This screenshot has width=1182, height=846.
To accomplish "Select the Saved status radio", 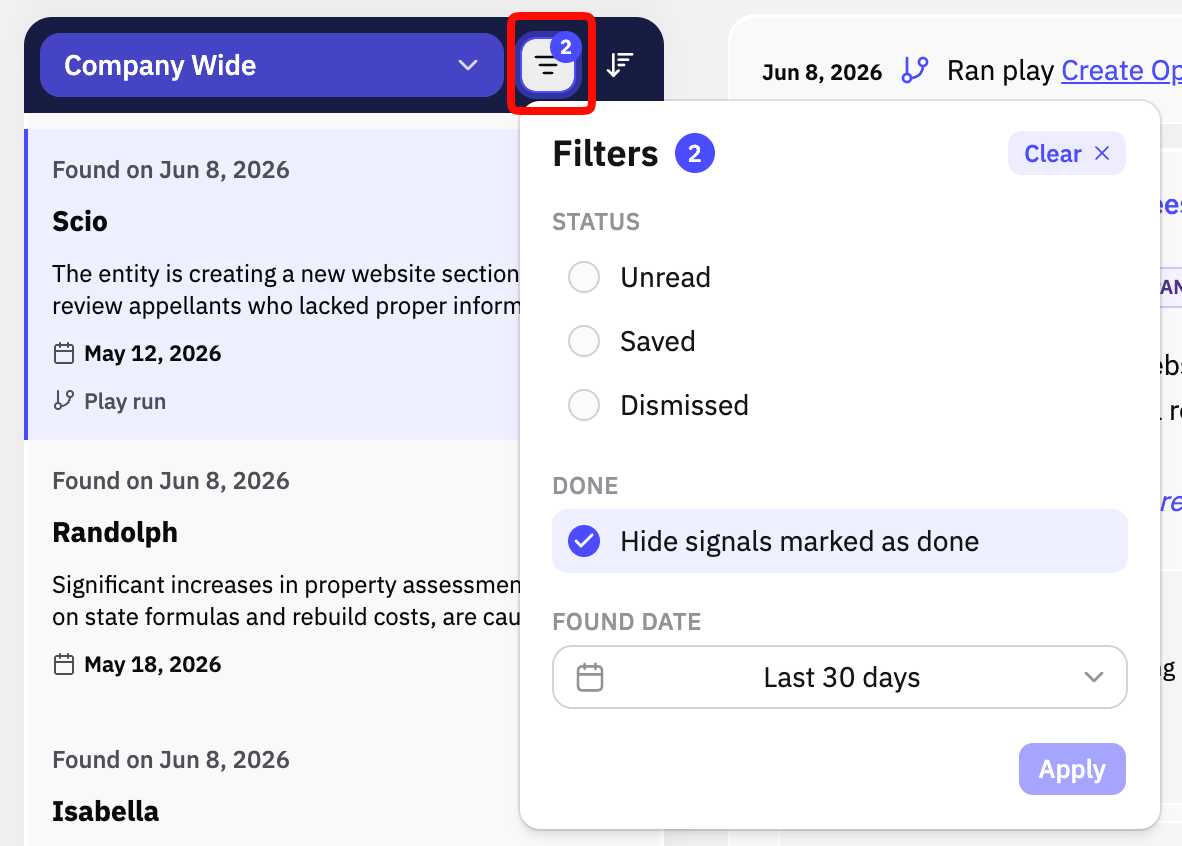I will click(584, 342).
